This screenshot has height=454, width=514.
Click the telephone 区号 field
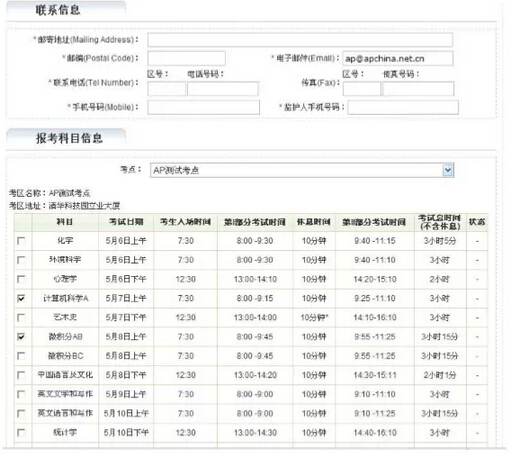(x=167, y=89)
